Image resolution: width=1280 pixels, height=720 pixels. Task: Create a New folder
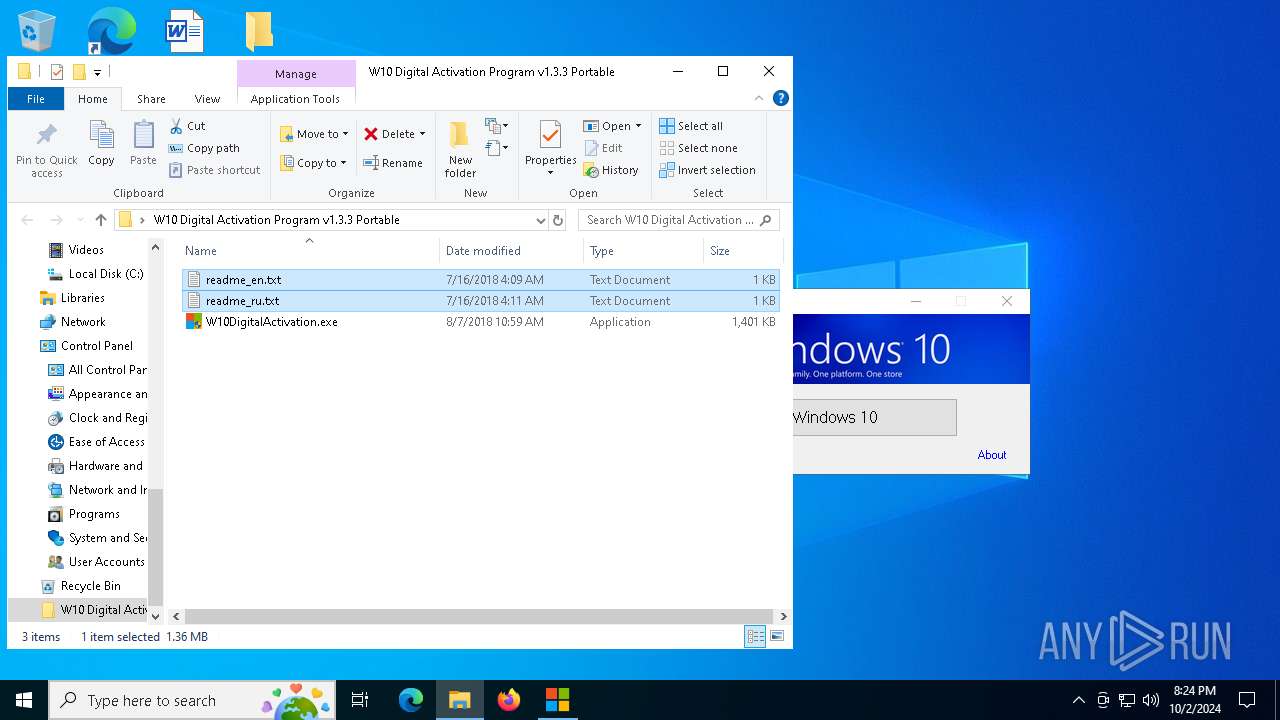pyautogui.click(x=460, y=150)
